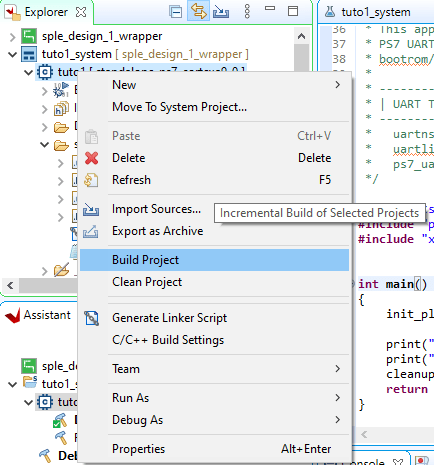The height and width of the screenshot is (465, 434).
Task: Click open src folder icon
Action: point(61,145)
